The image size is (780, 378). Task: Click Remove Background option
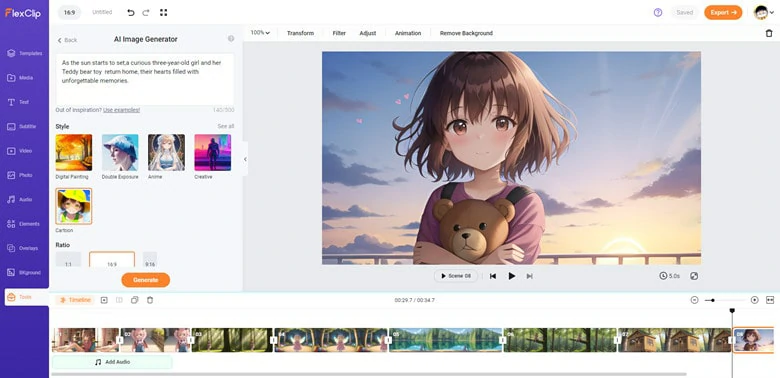466,33
